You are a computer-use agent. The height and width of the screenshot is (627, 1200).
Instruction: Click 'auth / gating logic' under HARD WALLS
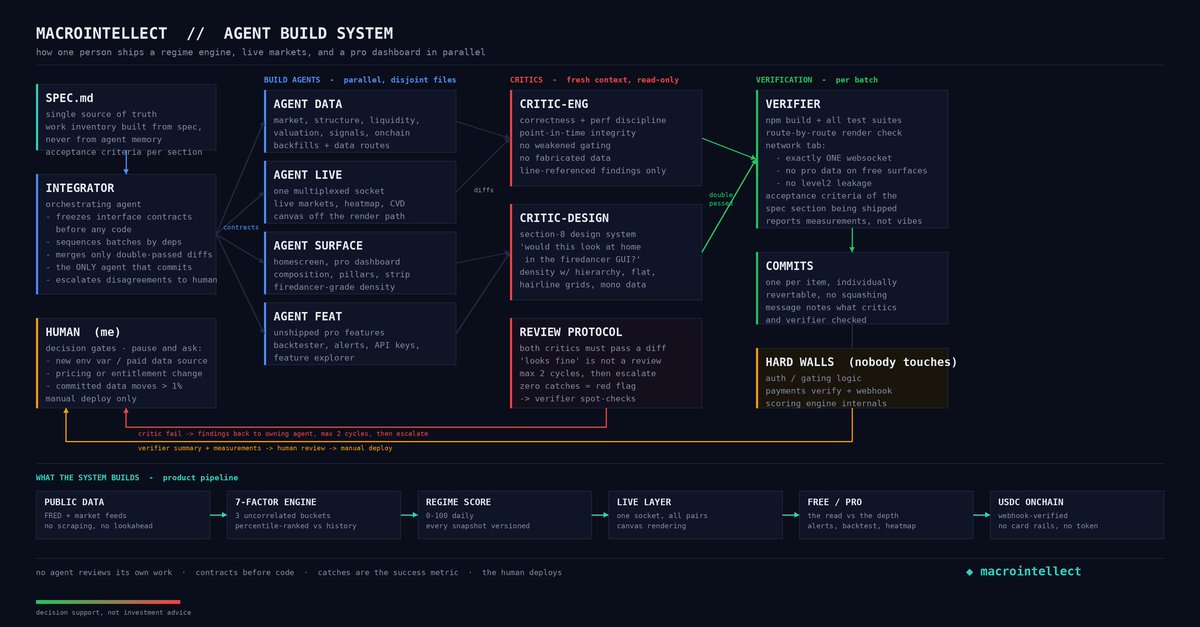815,378
